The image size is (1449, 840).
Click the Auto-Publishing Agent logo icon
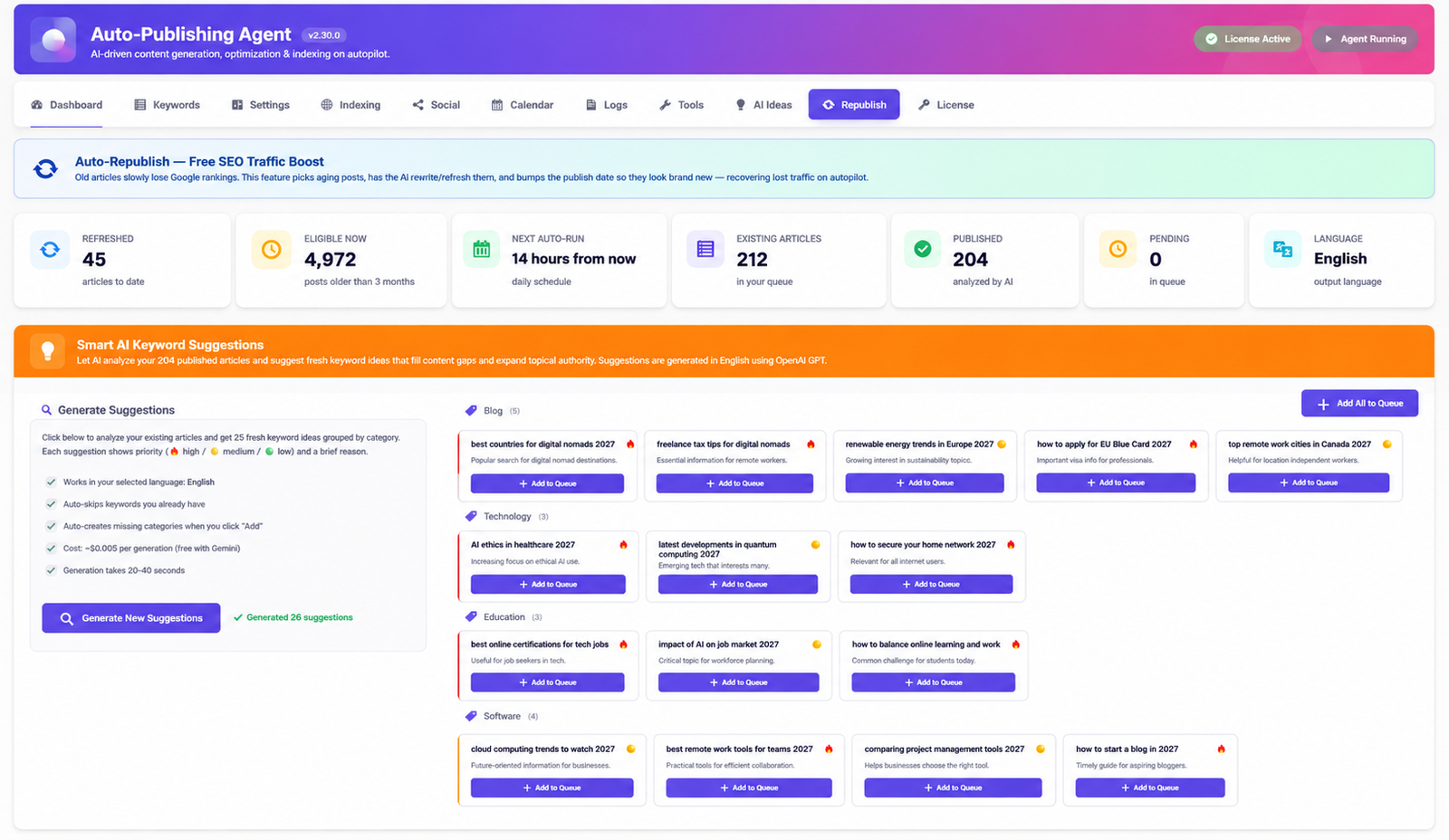pos(53,39)
